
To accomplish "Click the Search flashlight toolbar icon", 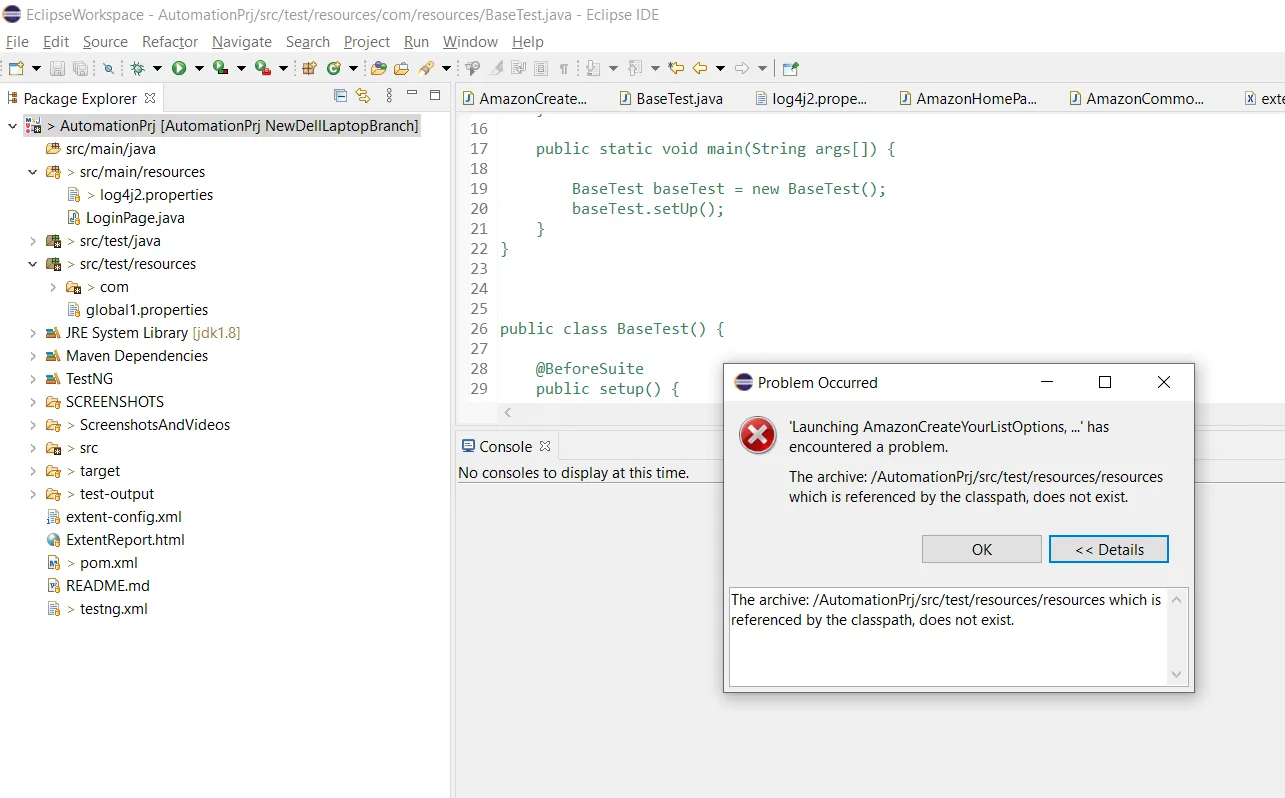I will tap(427, 68).
